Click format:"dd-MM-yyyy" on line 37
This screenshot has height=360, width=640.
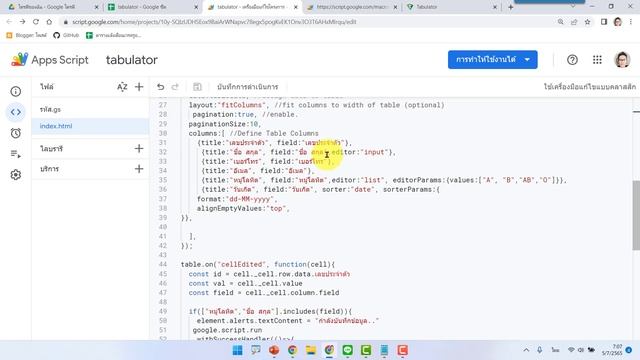coord(235,199)
